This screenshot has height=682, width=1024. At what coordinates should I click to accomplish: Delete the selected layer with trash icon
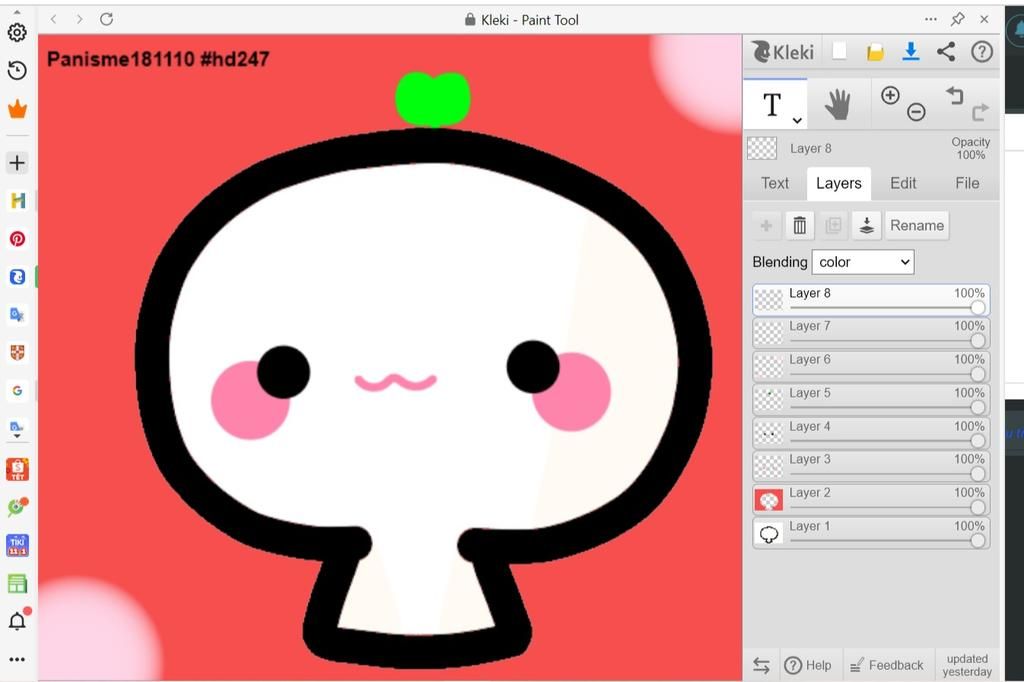click(x=799, y=225)
